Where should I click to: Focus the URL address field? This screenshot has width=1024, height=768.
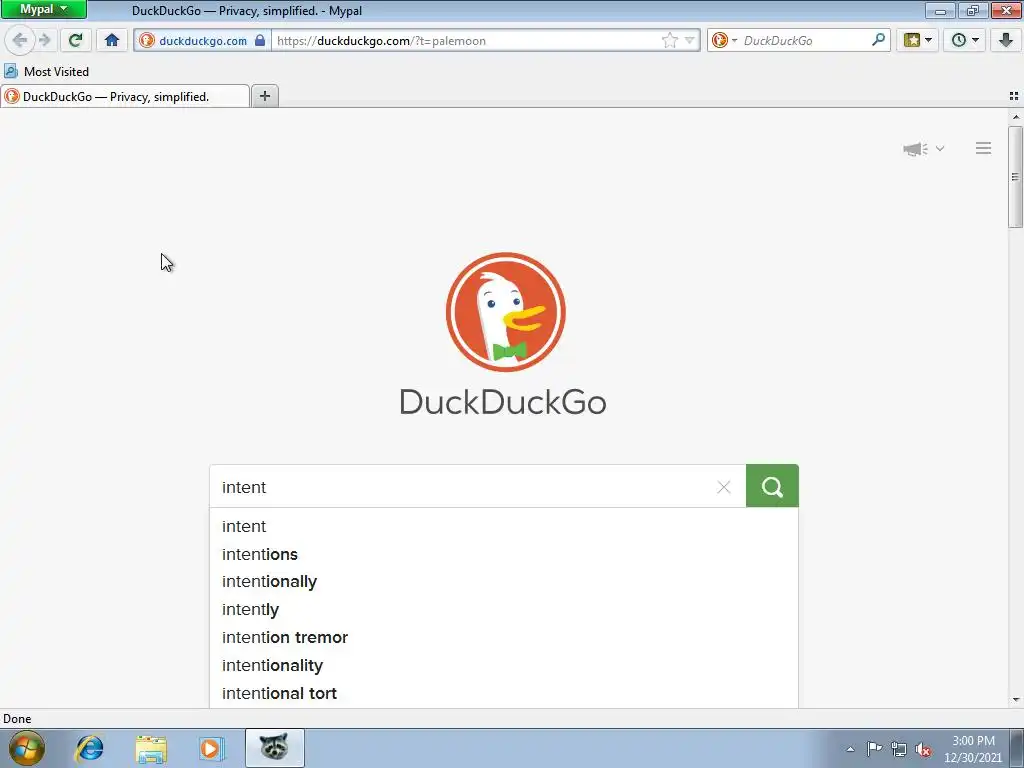(x=467, y=40)
